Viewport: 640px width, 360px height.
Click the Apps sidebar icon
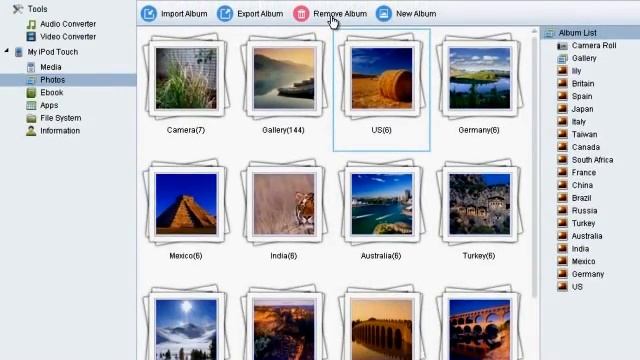pos(31,105)
